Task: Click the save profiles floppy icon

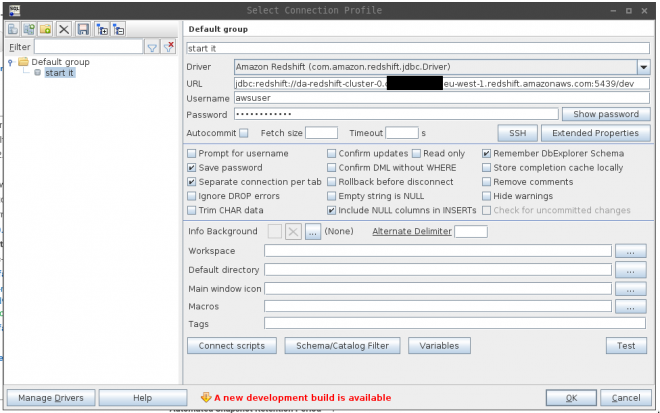Action: (x=83, y=29)
